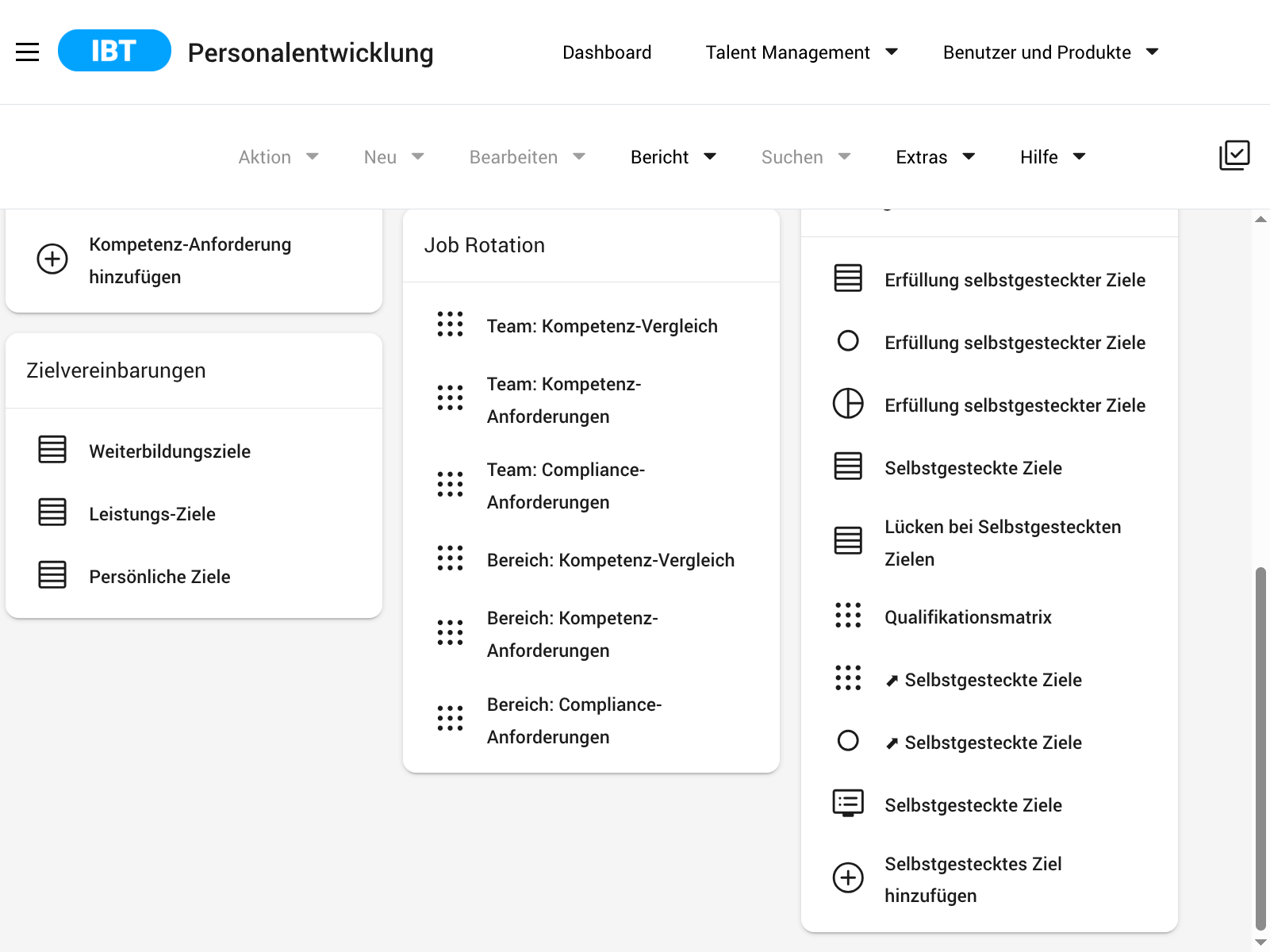Click list icon beside Lücken bei Selbstgesteckten Zielen
The width and height of the screenshot is (1270, 952).
tap(848, 541)
